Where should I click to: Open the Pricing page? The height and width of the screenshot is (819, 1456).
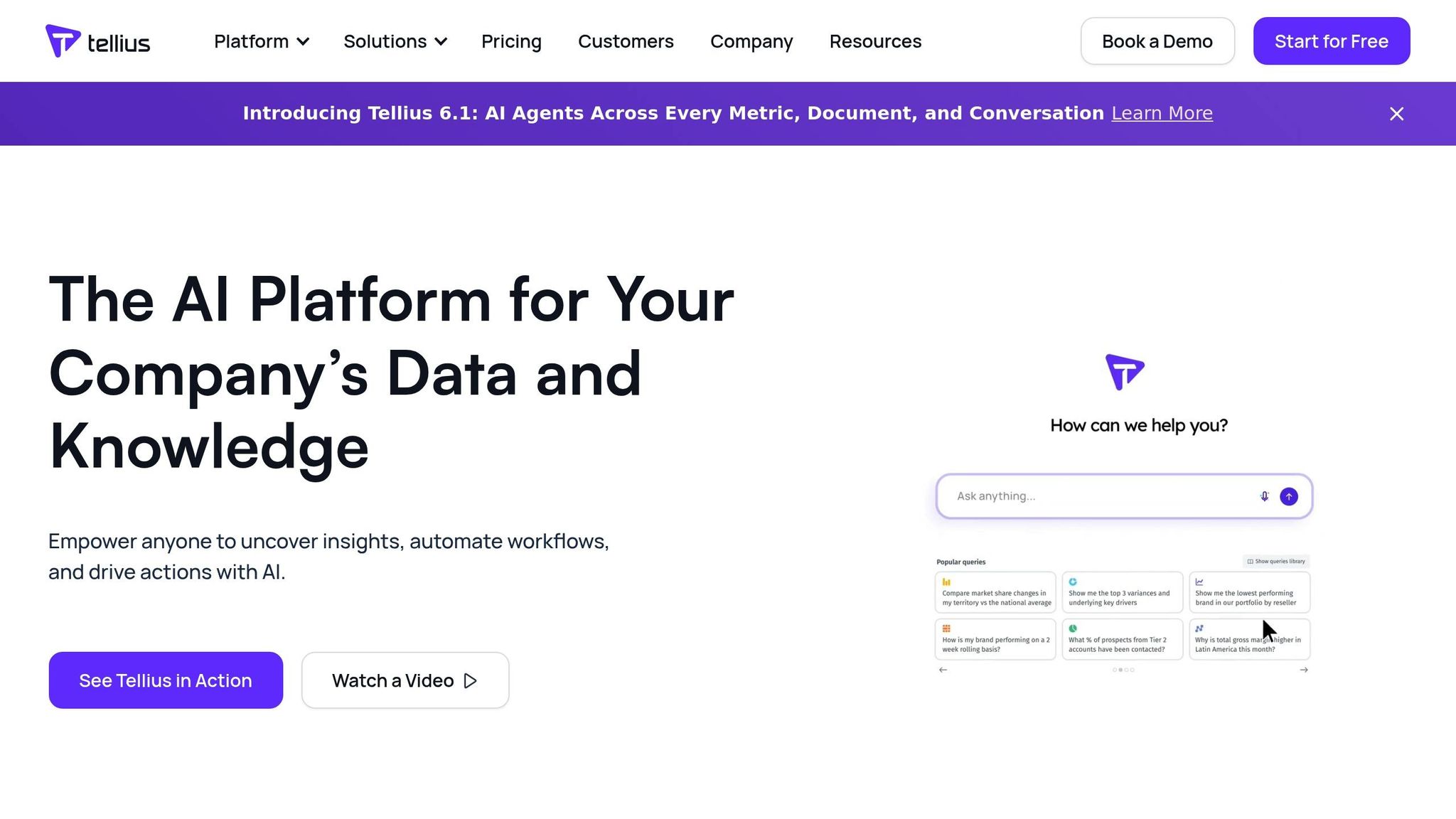point(511,41)
